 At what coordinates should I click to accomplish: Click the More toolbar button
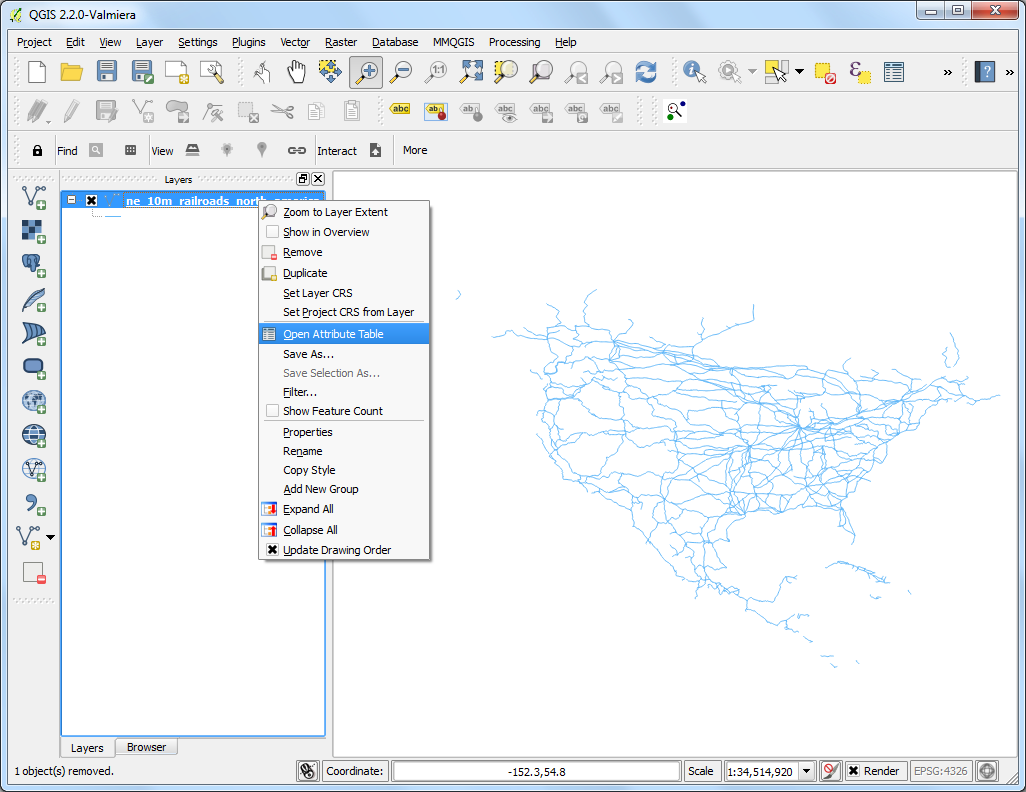click(x=415, y=150)
